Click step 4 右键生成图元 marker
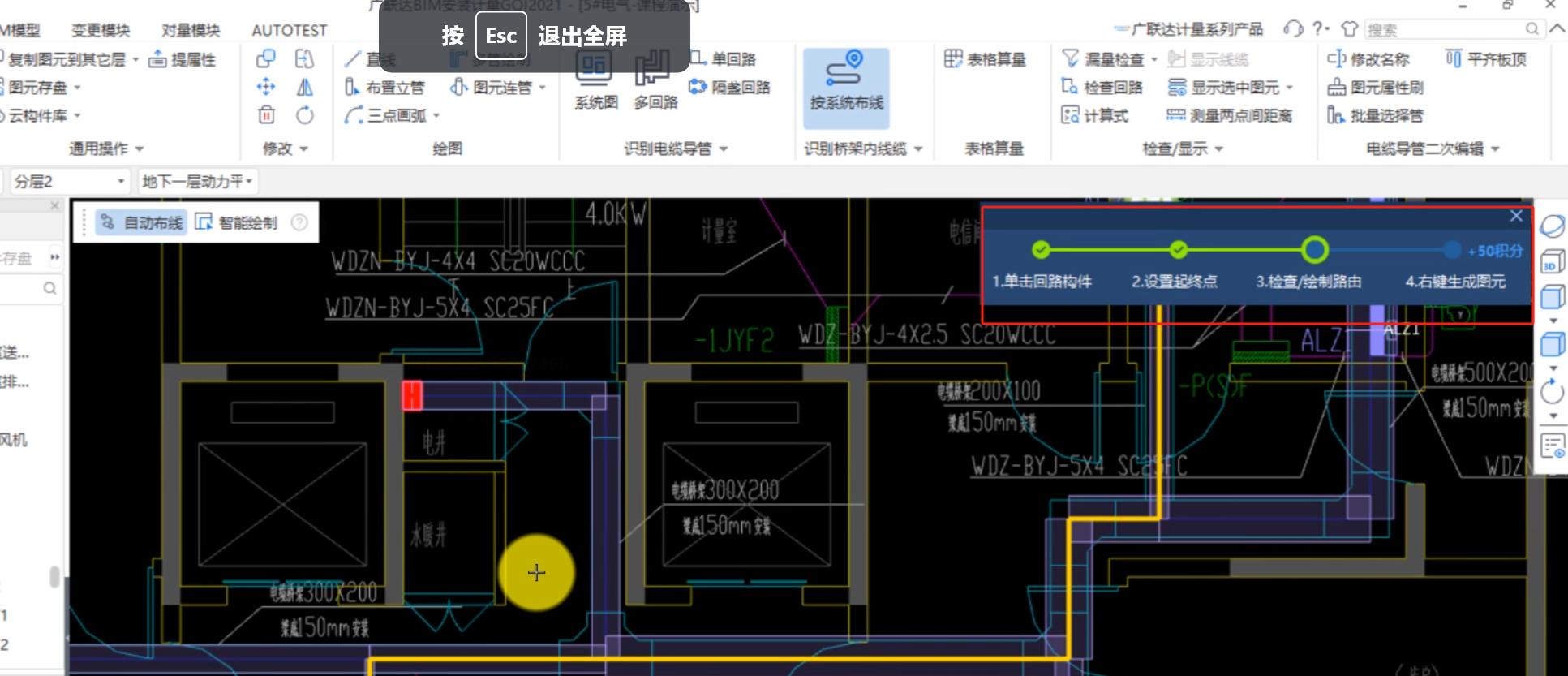Image resolution: width=1568 pixels, height=676 pixels. pyautogui.click(x=1452, y=250)
